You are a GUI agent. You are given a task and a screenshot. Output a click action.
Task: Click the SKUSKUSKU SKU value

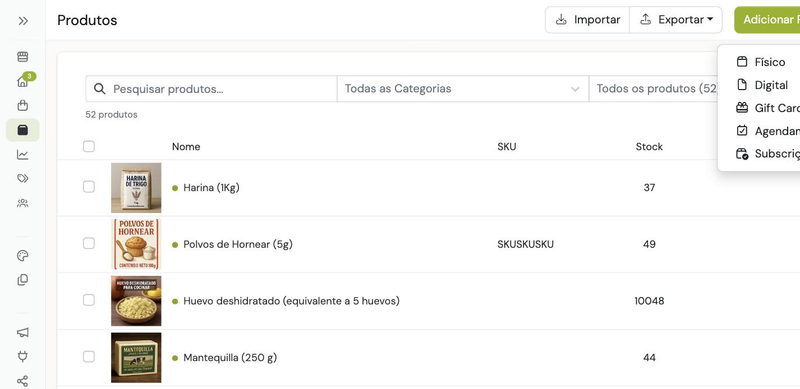point(526,245)
